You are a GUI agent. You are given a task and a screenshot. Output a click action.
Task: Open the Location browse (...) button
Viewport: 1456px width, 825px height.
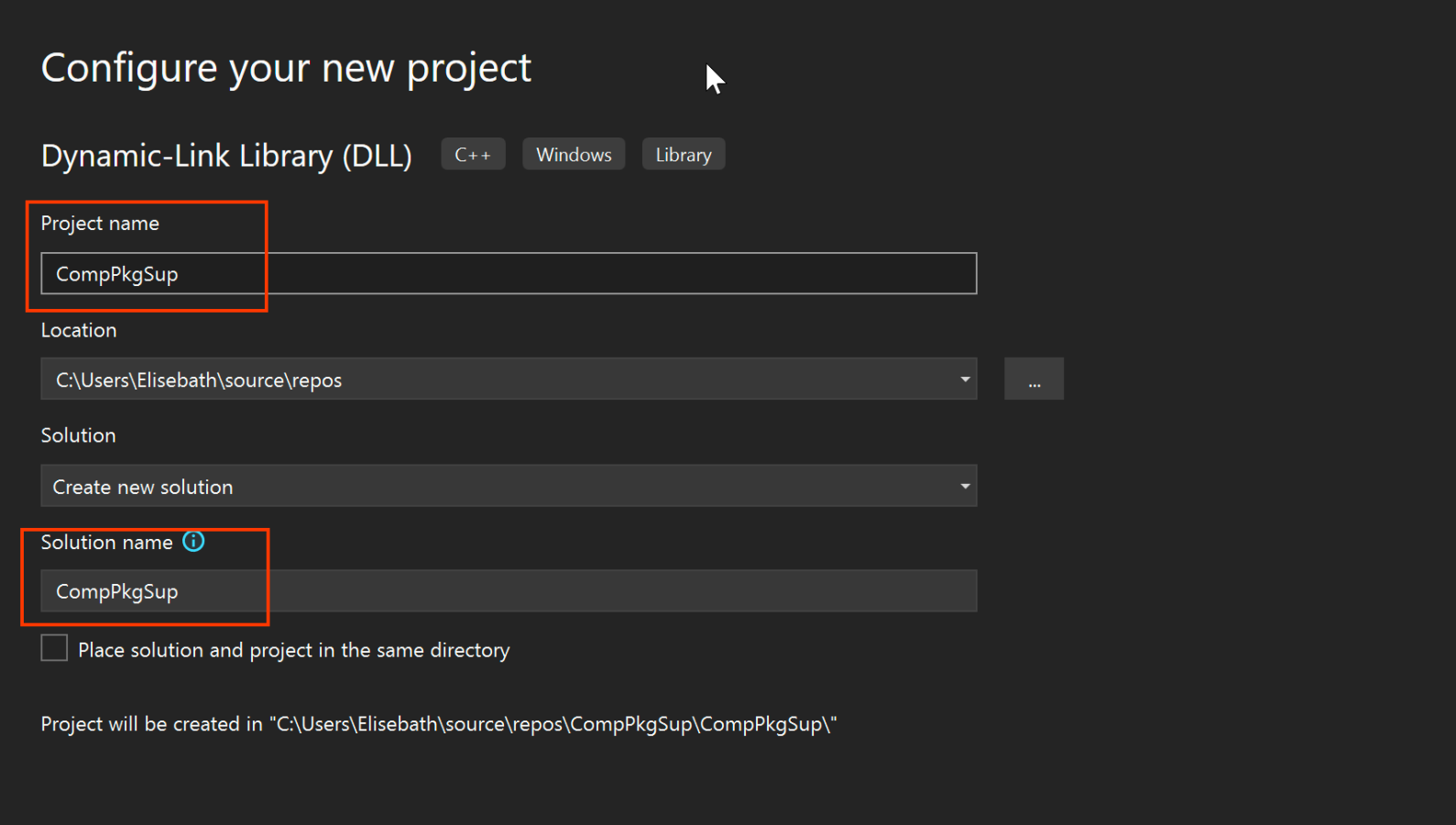click(1034, 379)
